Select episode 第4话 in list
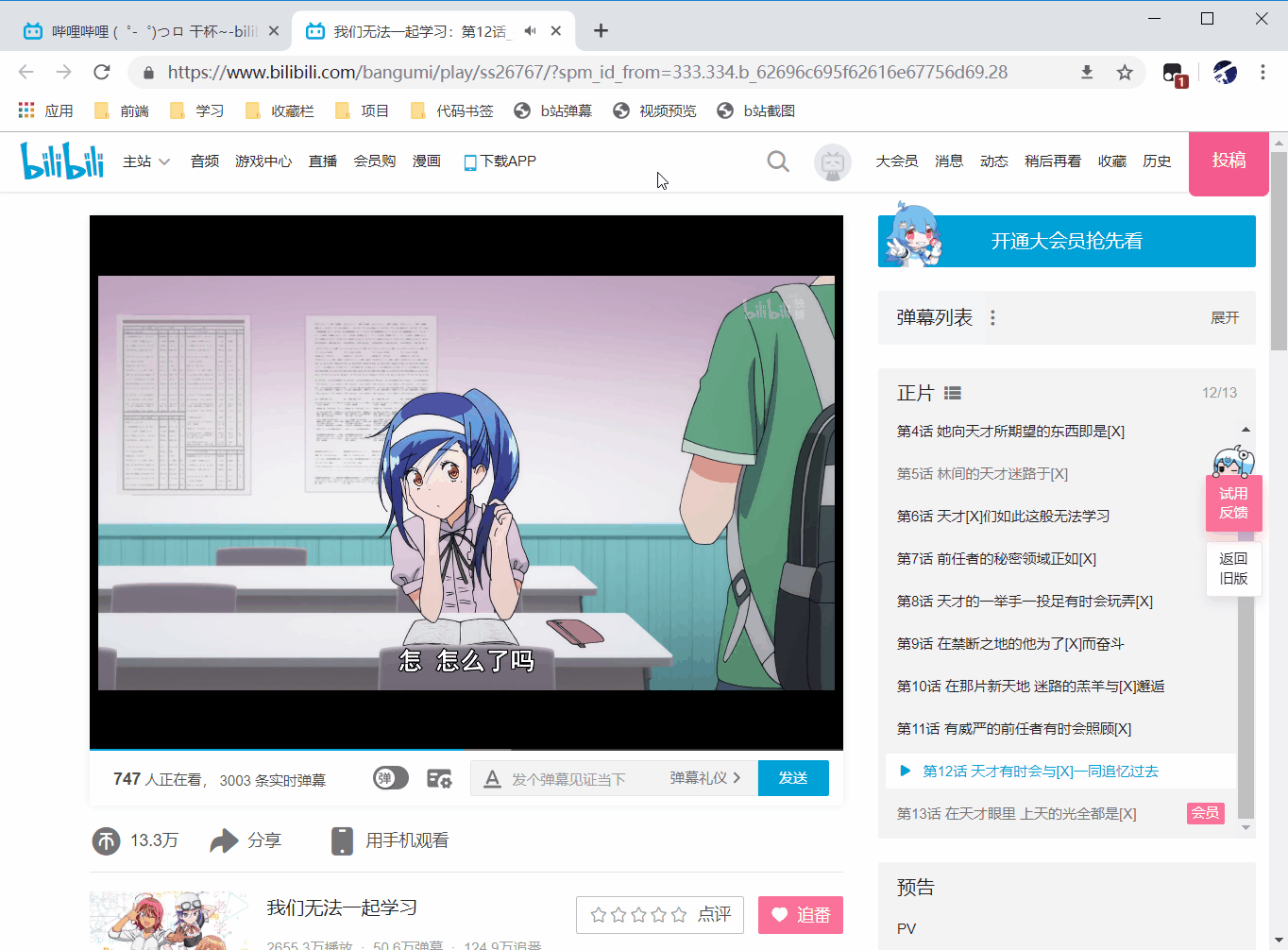The image size is (1288, 950). pyautogui.click(x=1010, y=432)
